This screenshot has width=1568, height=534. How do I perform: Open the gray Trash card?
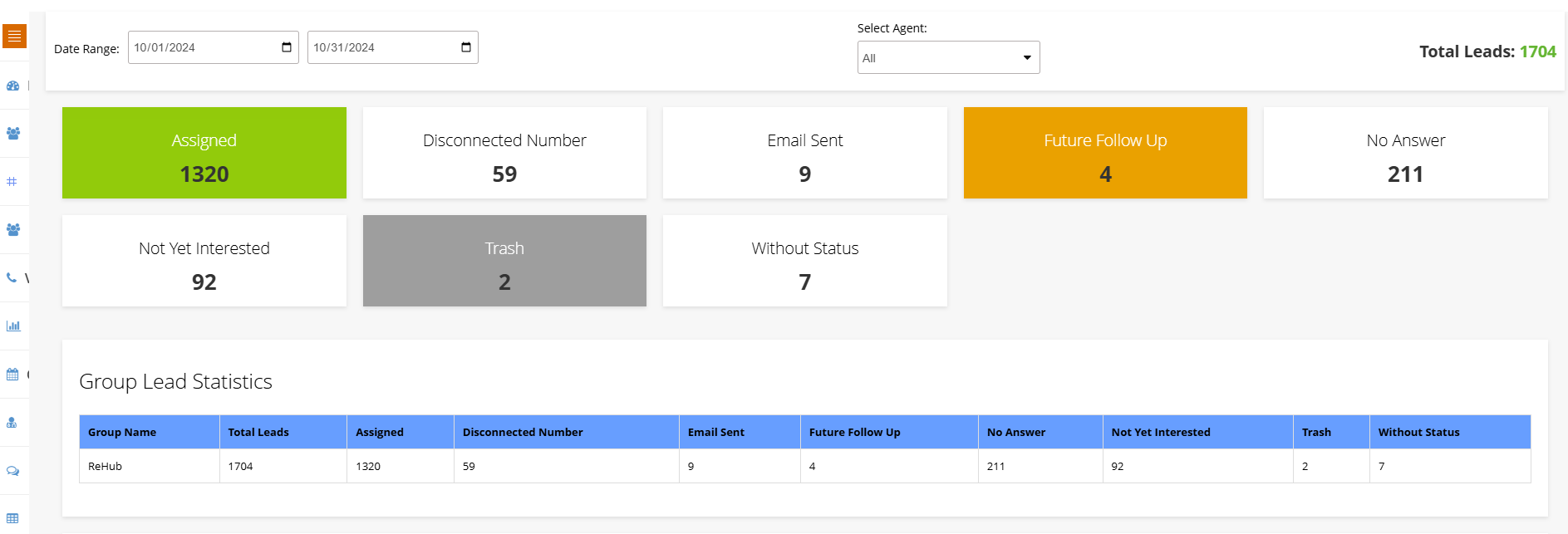point(504,261)
